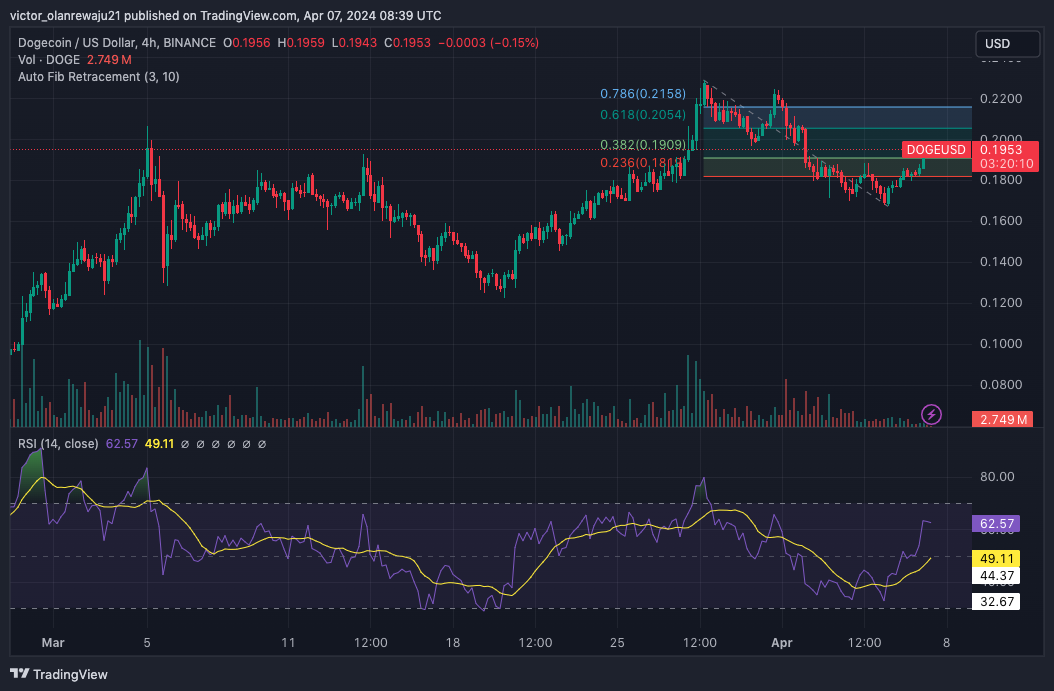Click the 18 date on time axis
This screenshot has height=691, width=1054.
click(453, 643)
